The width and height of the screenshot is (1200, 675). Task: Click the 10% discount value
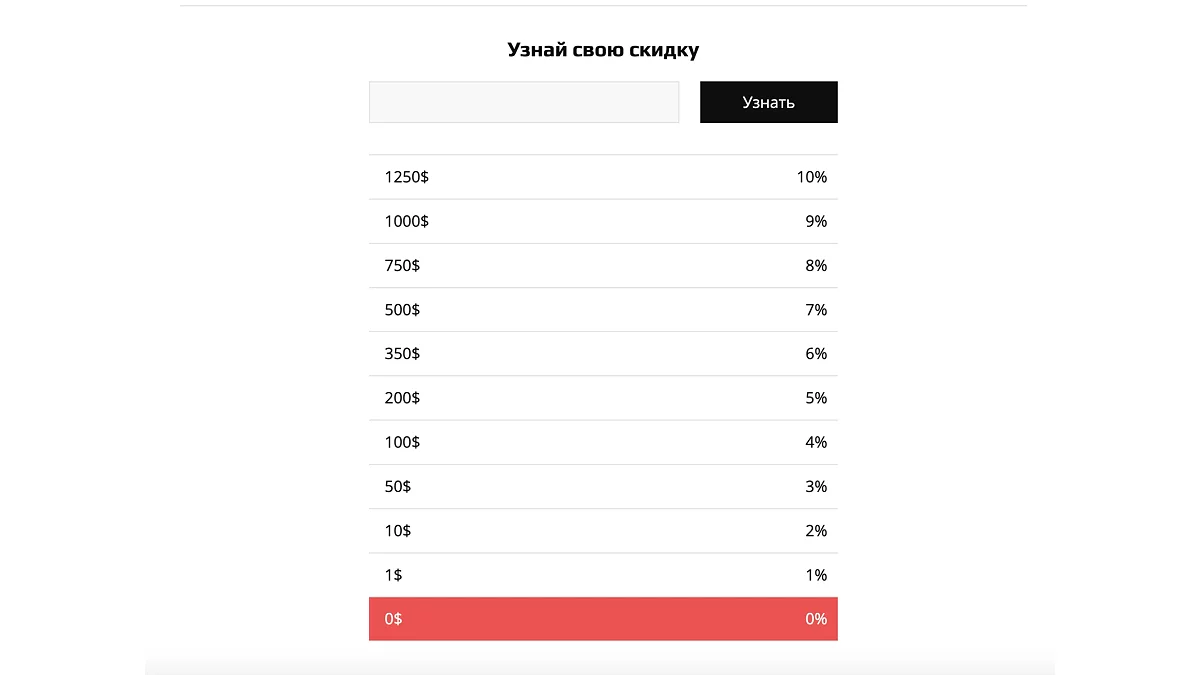(x=811, y=177)
